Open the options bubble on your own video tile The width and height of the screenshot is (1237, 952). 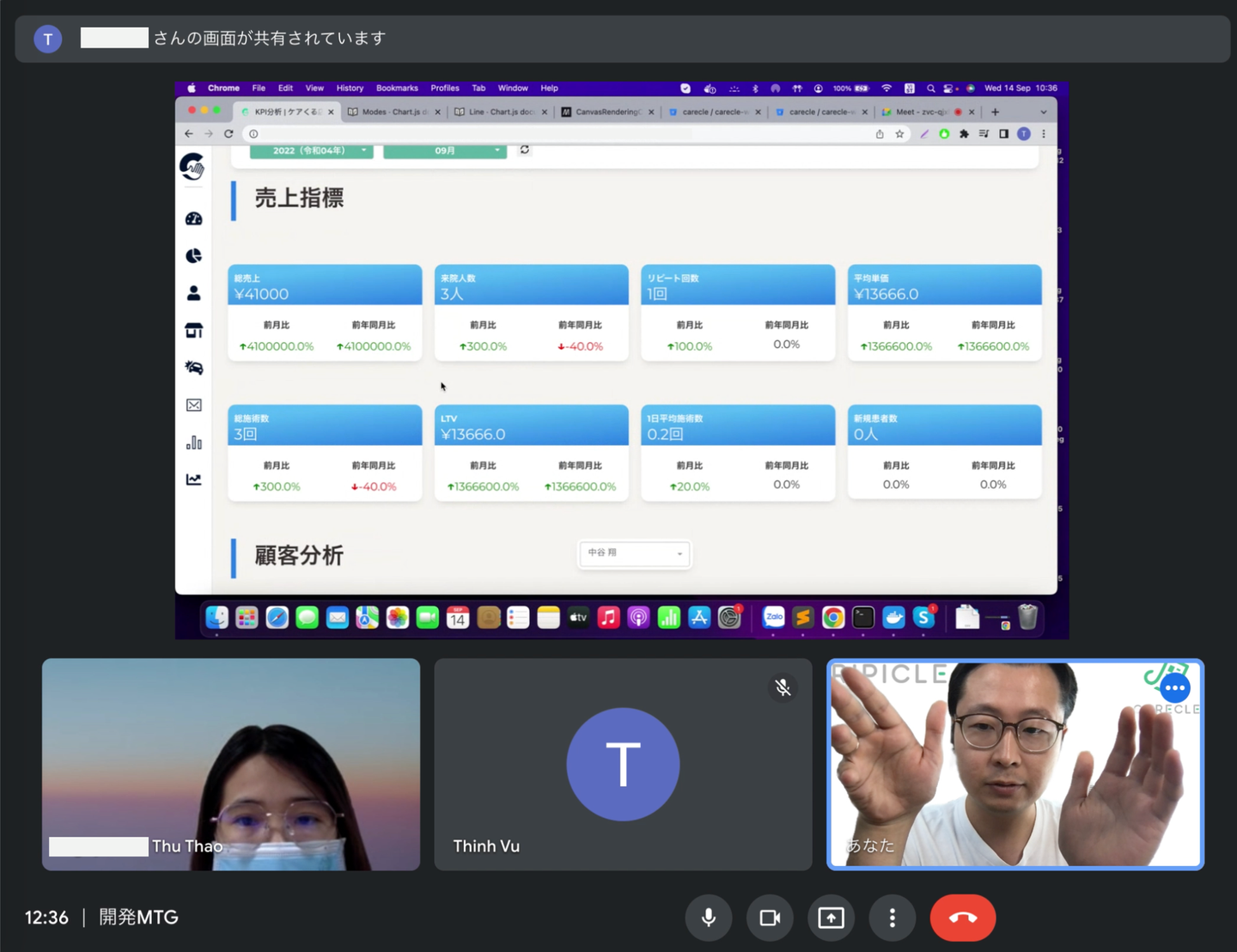[x=1174, y=687]
